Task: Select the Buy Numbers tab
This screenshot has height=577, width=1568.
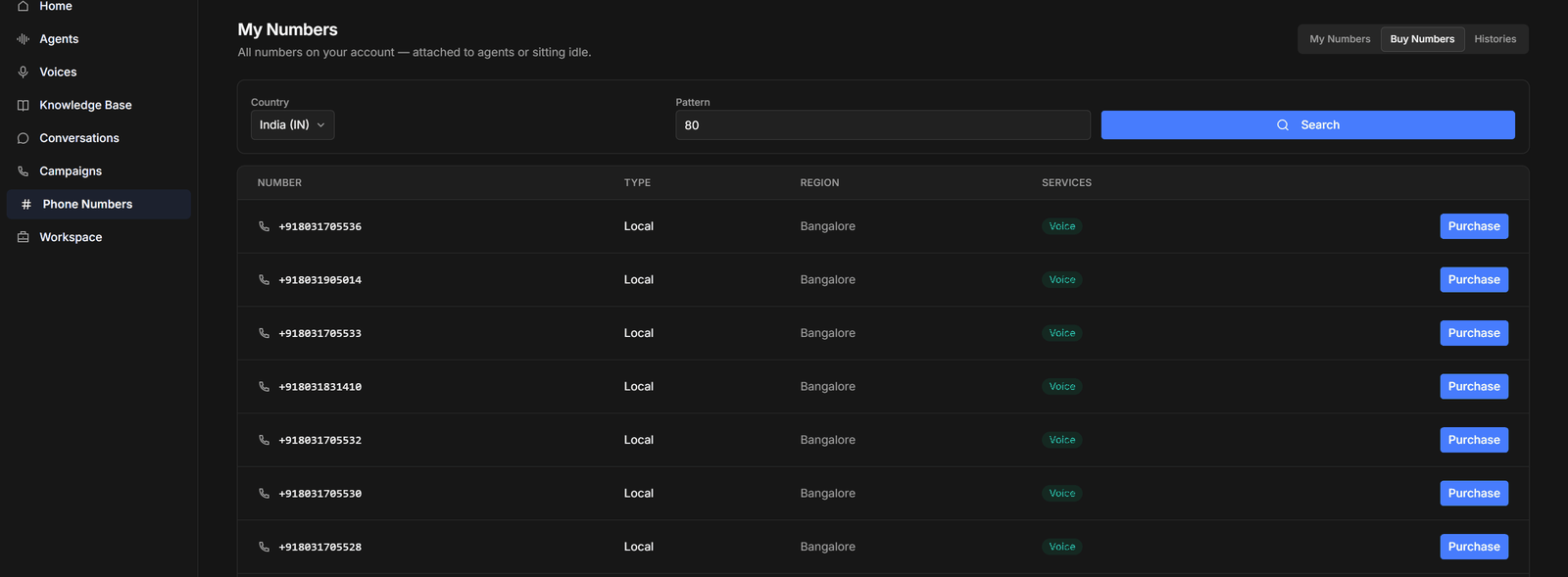Action: pyautogui.click(x=1422, y=39)
